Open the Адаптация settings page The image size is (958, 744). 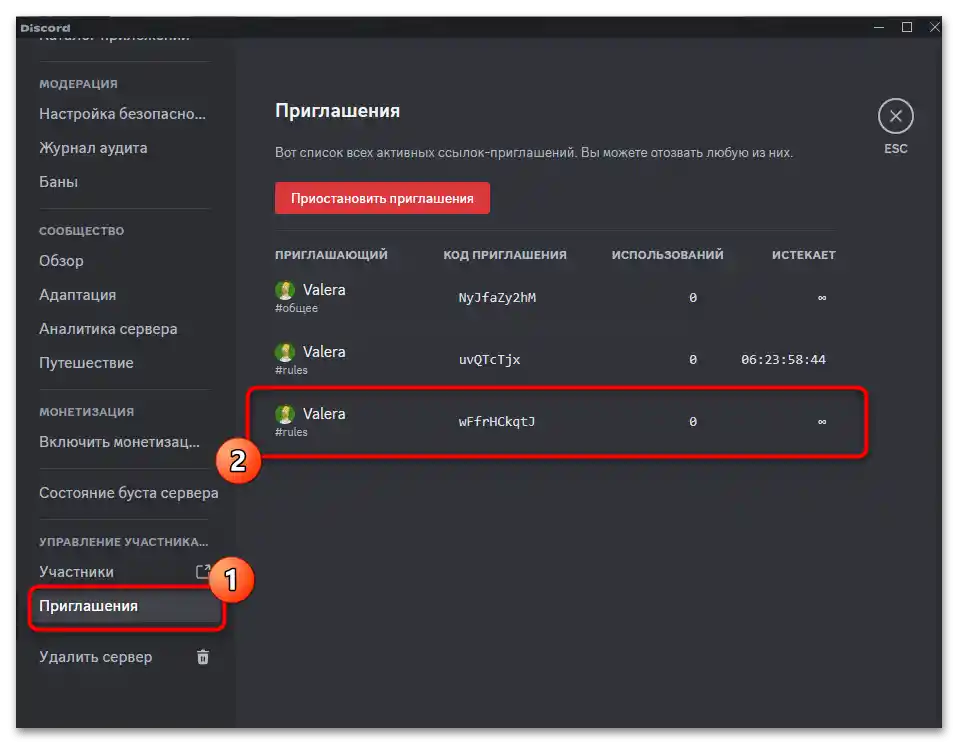point(77,295)
